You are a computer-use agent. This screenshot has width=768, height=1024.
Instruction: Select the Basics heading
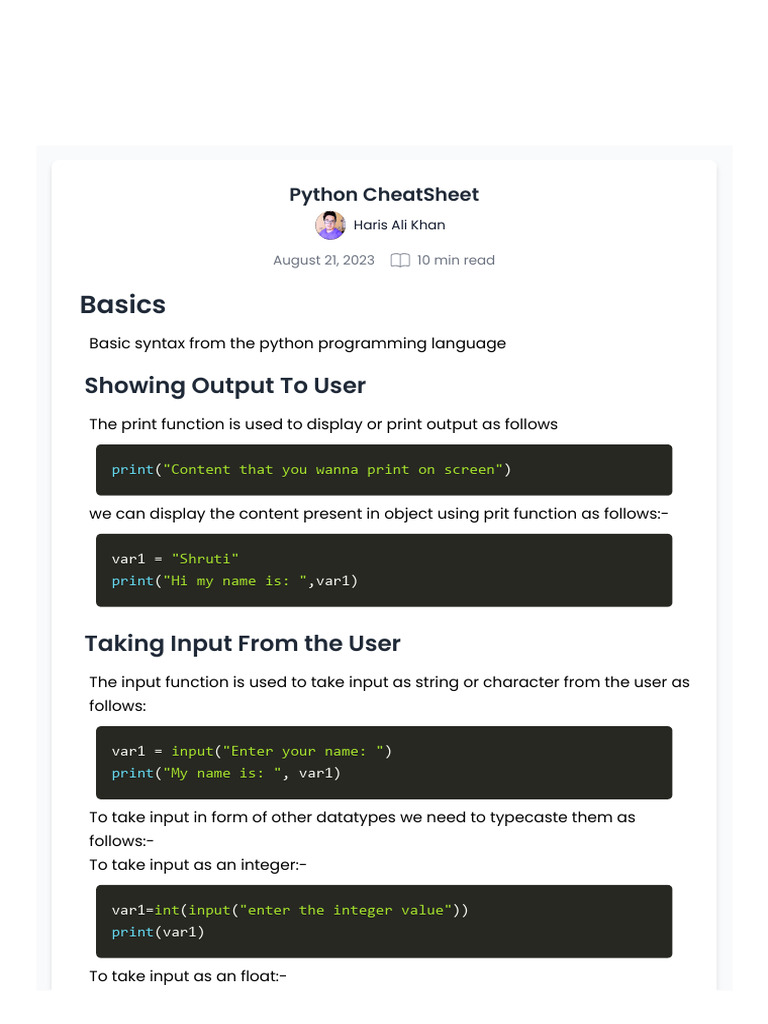coord(123,305)
